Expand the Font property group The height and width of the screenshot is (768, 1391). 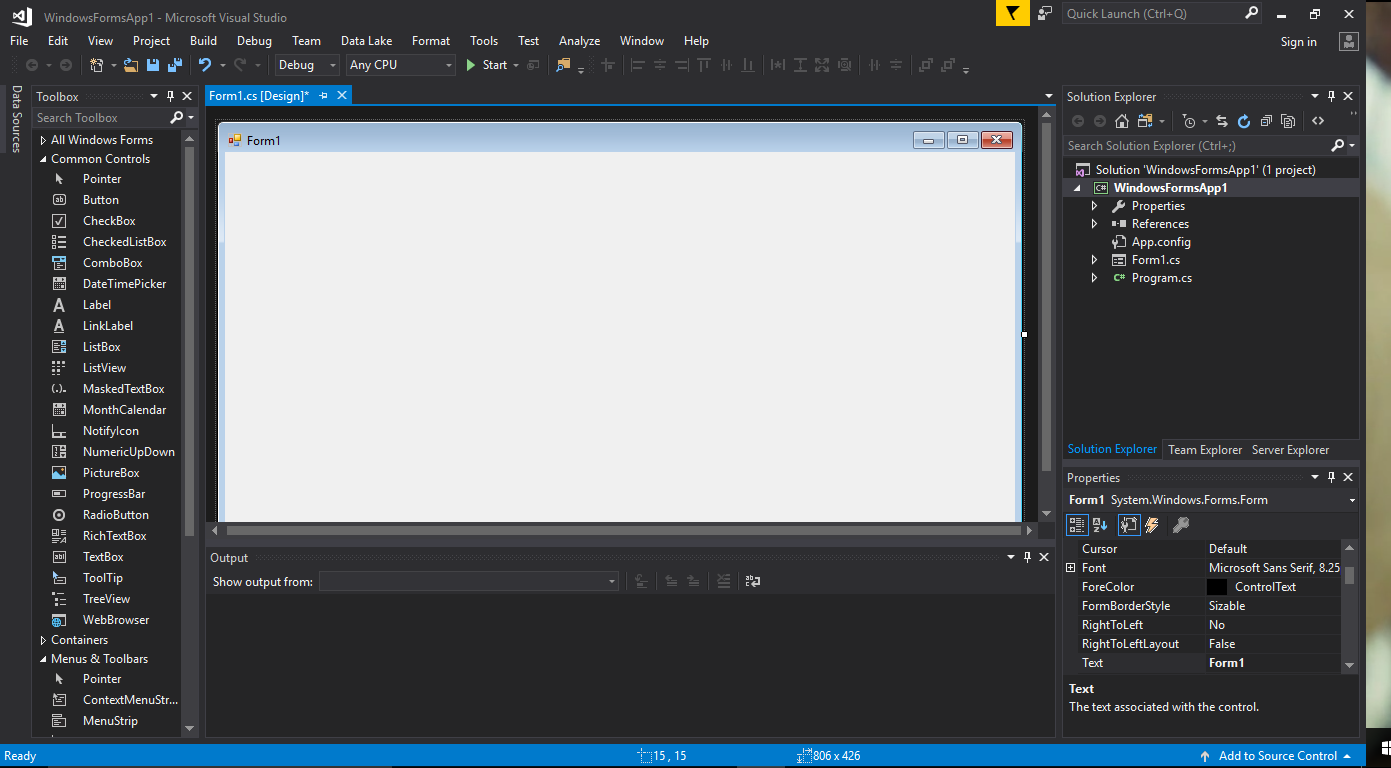pos(1070,568)
